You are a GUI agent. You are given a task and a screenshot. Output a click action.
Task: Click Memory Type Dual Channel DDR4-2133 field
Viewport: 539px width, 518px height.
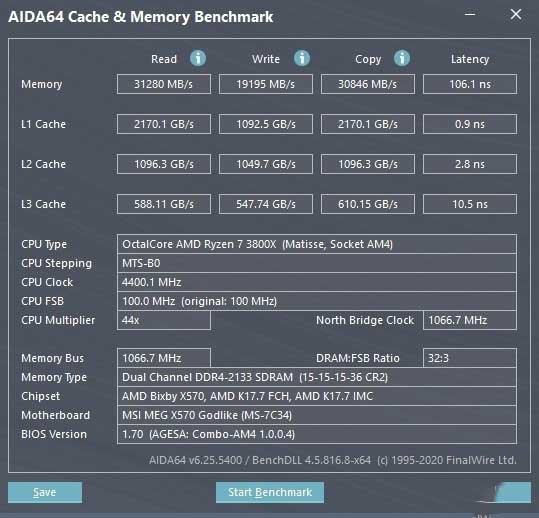(x=317, y=377)
